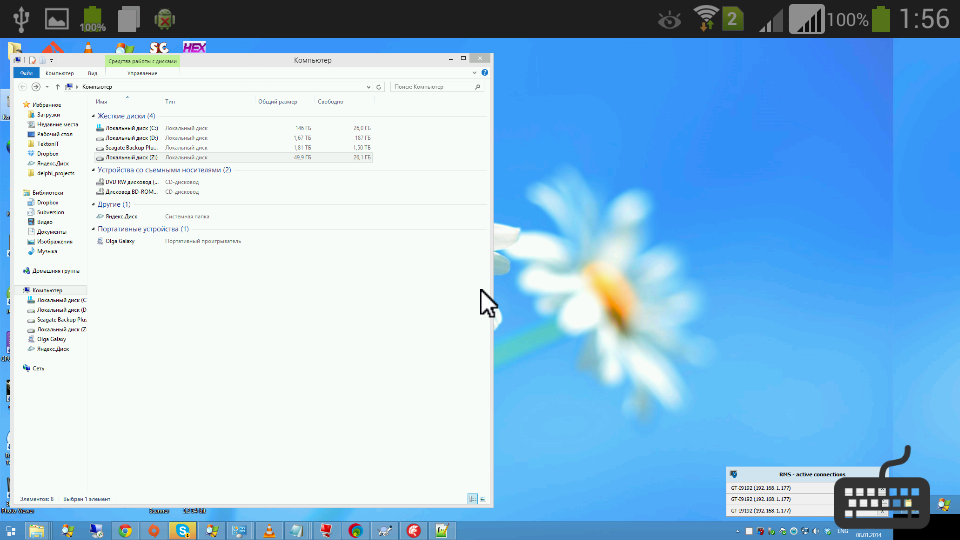Switch to details view toggle

(x=473, y=498)
